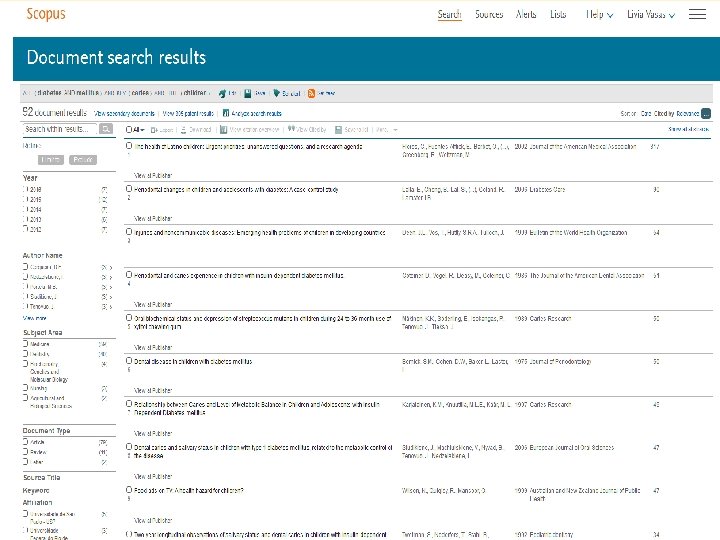Click the Limit to button
Image resolution: width=720 pixels, height=540 pixels.
[x=51, y=160]
